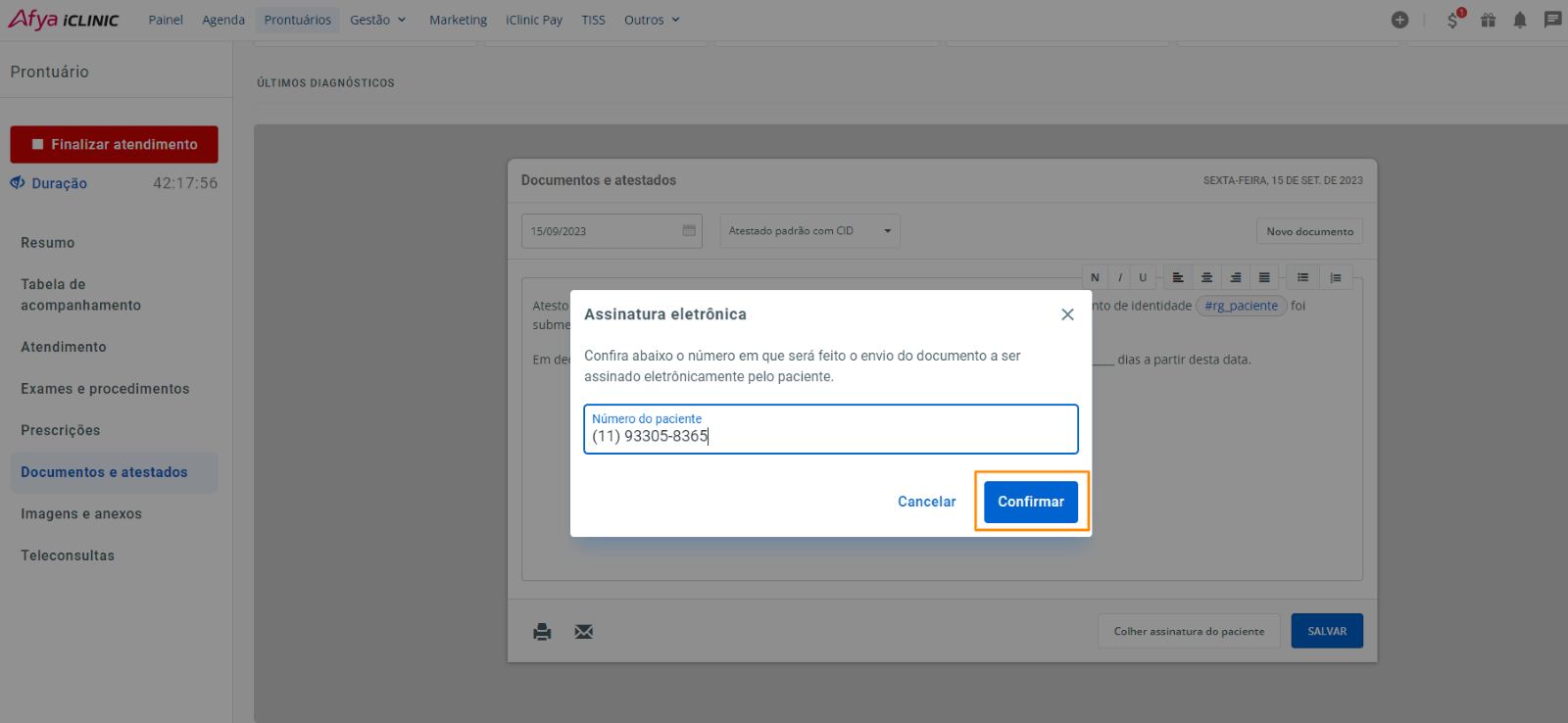Click Cancelar in the signature dialog
Viewport: 1568px width, 723px height.
[x=926, y=502]
